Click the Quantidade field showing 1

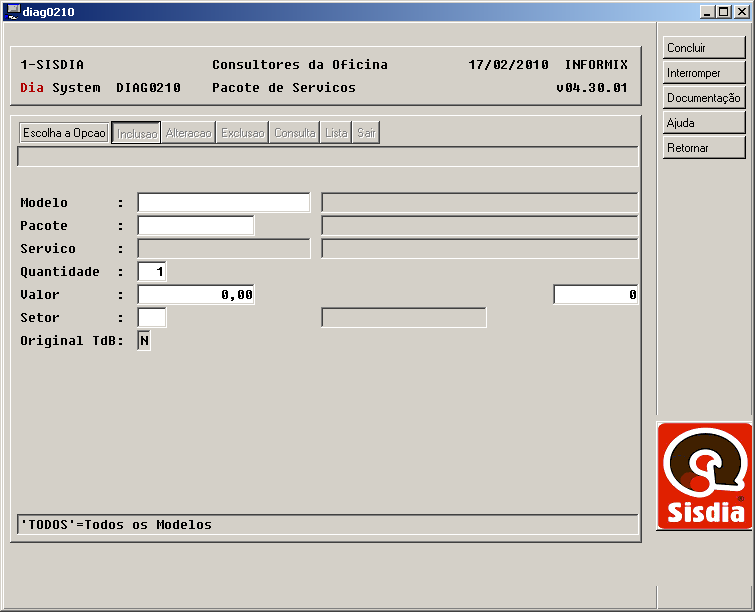pos(152,272)
